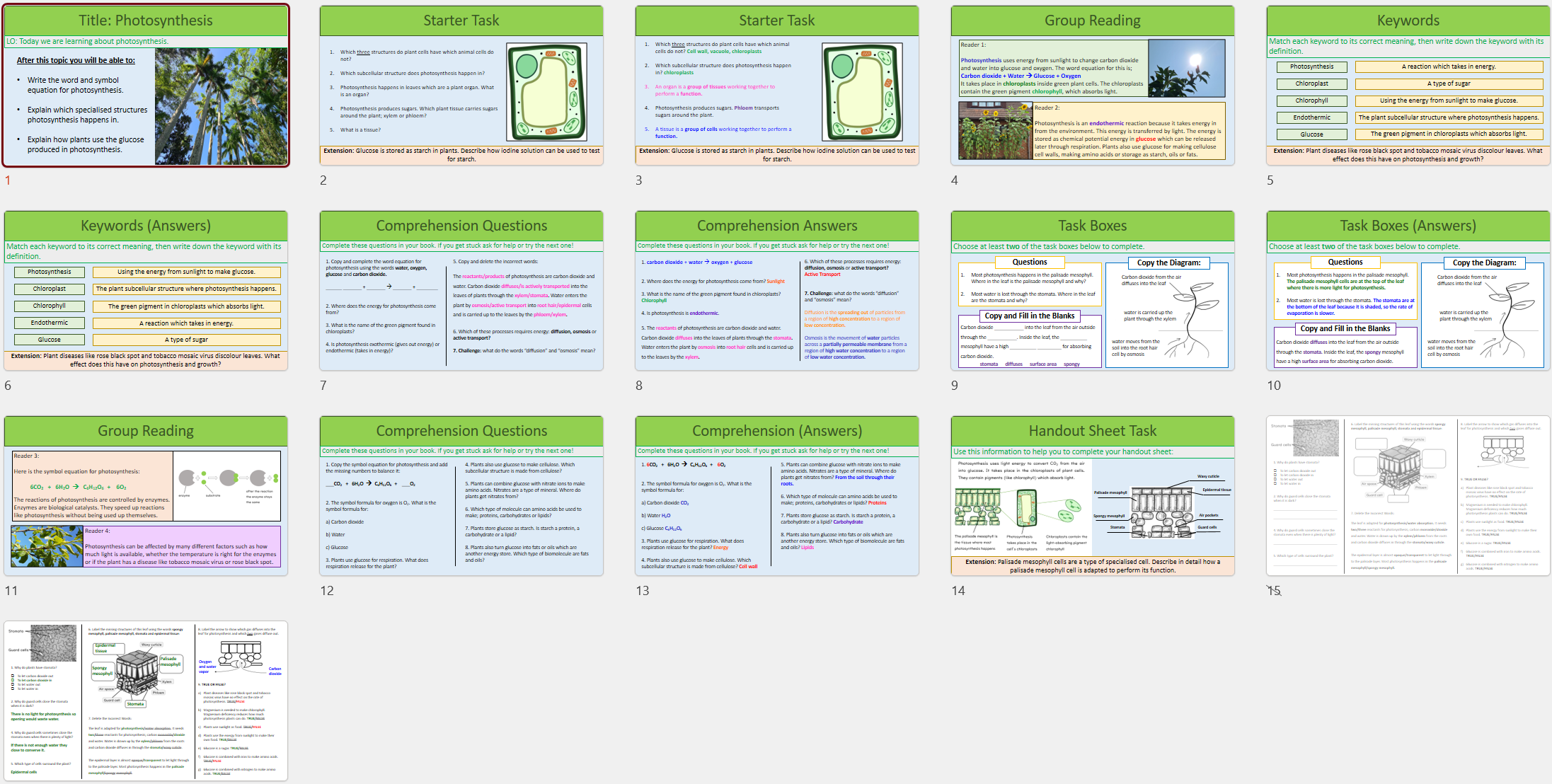Screen dimensions: 1552x784
Task: Click slide number 8 label below thumbnail
Action: (x=639, y=386)
